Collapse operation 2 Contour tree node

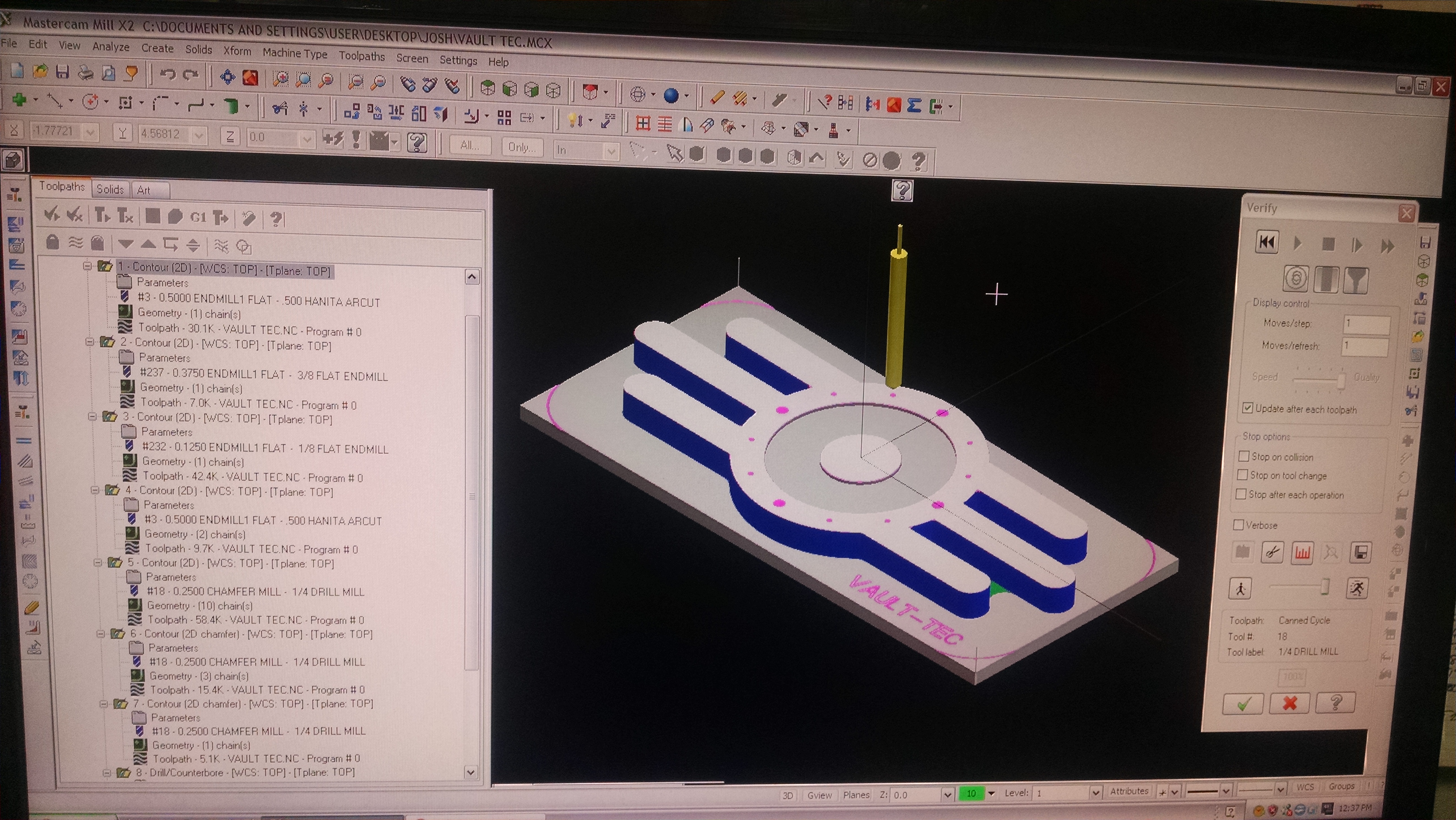(x=89, y=342)
